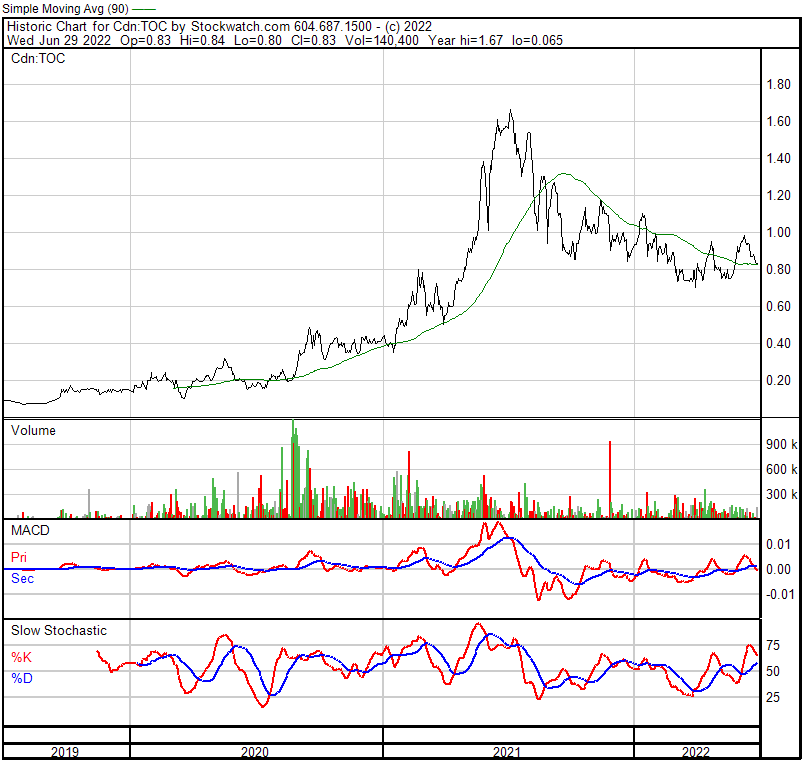Screen dimensions: 806x762
Task: Click the tallest green volume bar in 2020
Action: coord(294,469)
